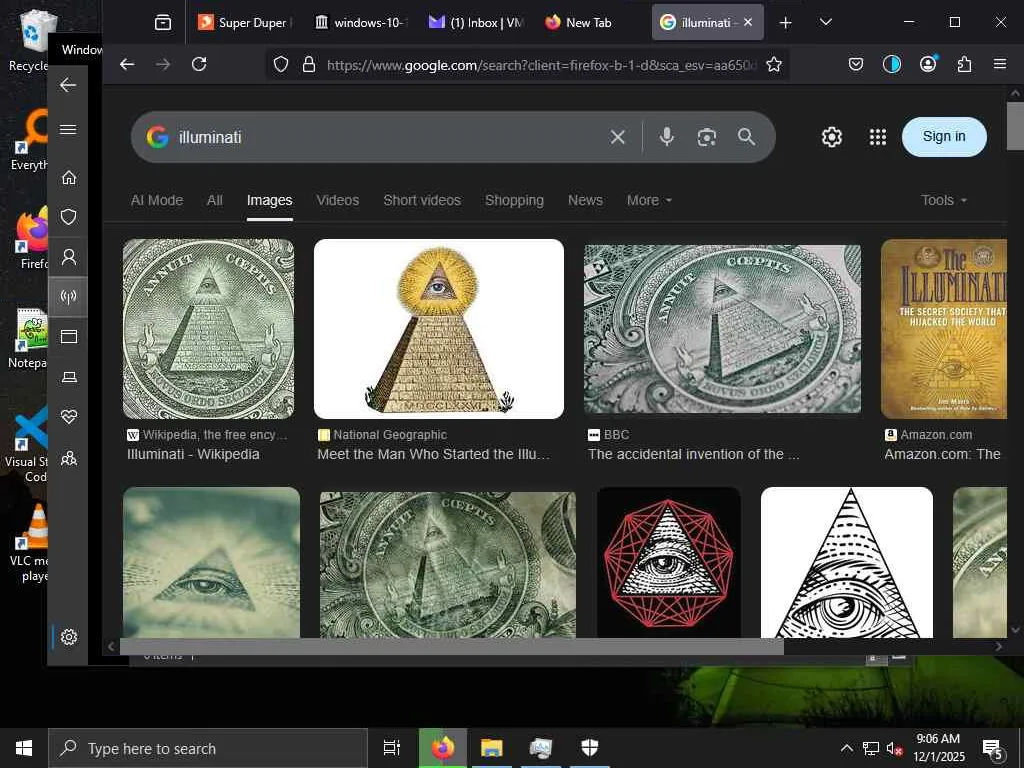Open the red polygon eye thumbnail
This screenshot has height=768, width=1024.
tap(669, 562)
